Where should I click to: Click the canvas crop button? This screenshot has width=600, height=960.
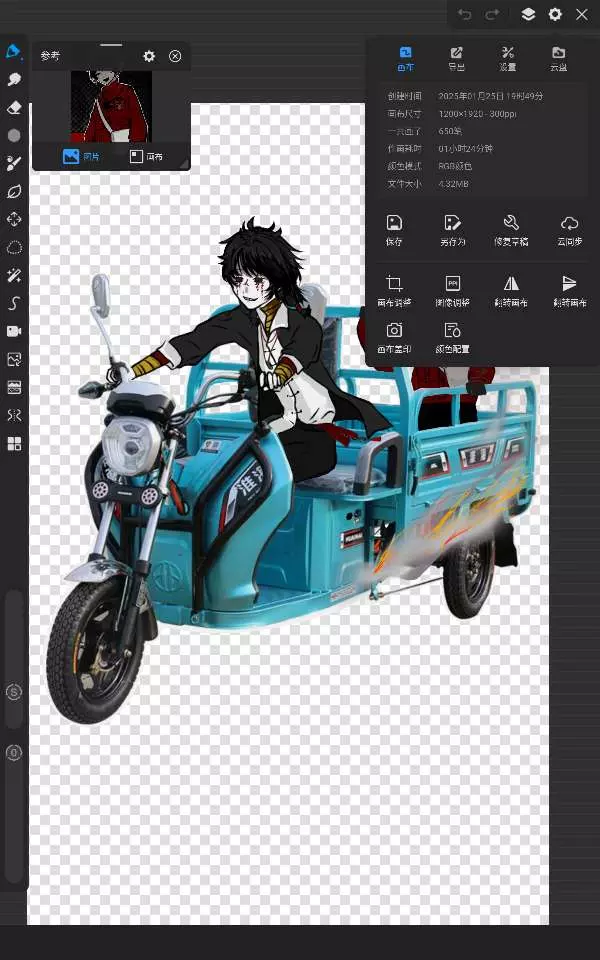tap(394, 291)
